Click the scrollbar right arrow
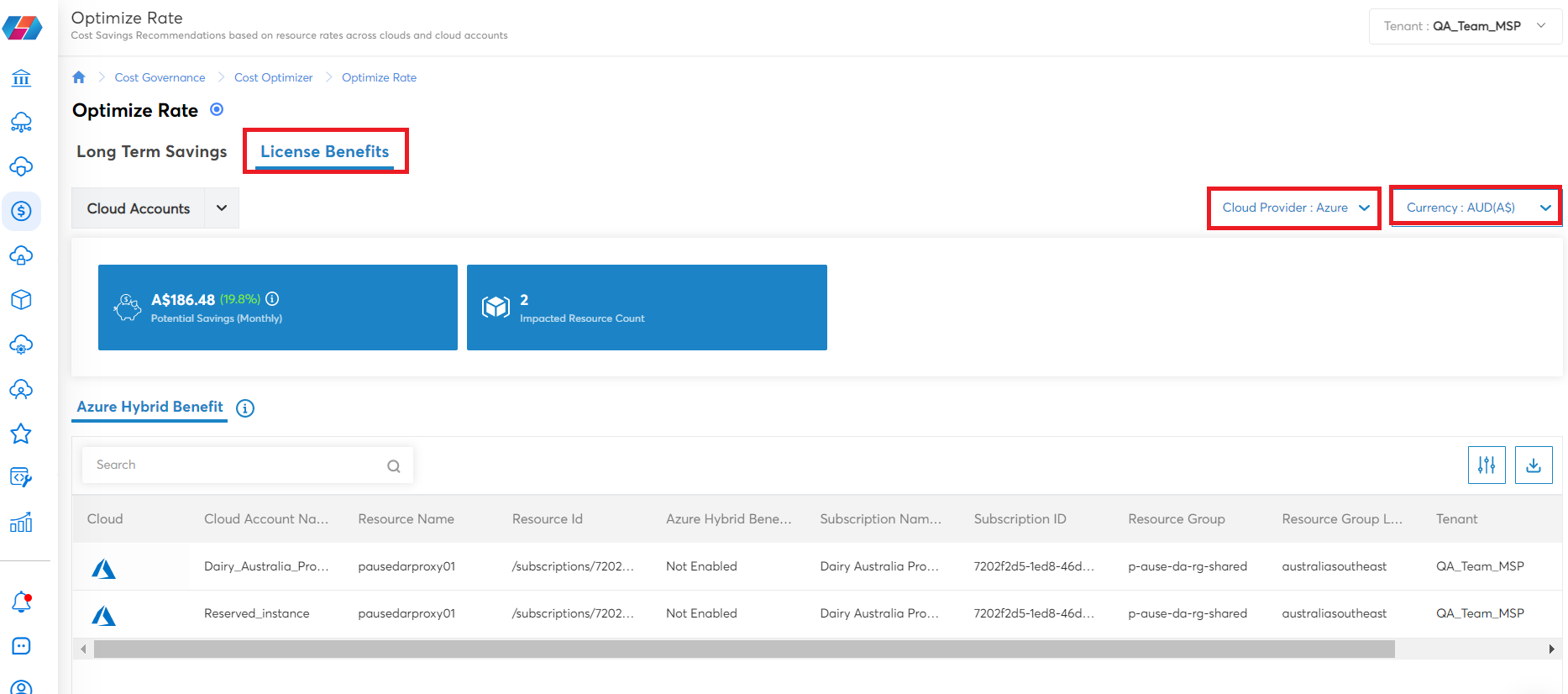This screenshot has width=1568, height=694. (1551, 649)
